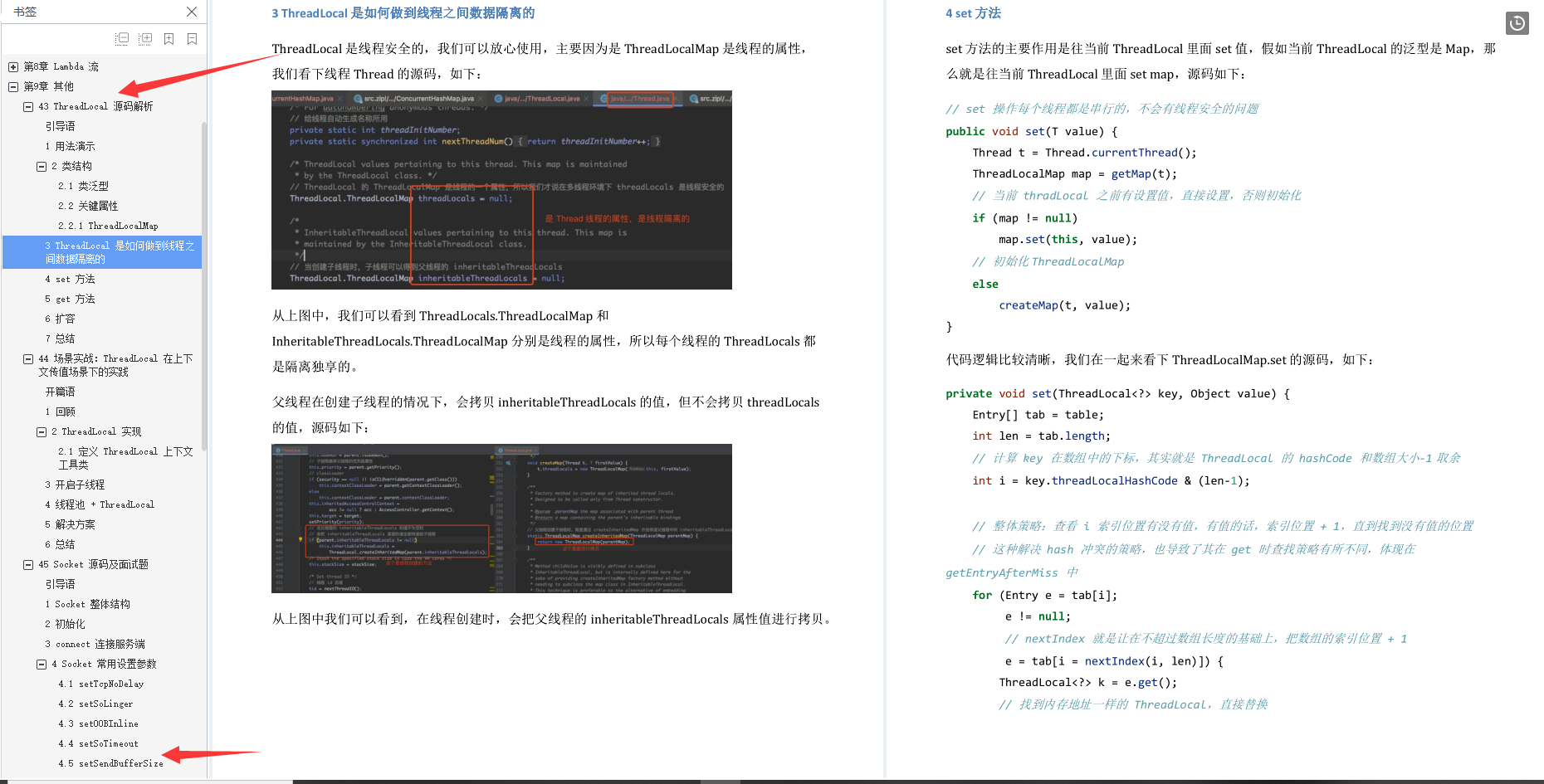Jump to bookmark 2.2 关键属性
This screenshot has height=784, width=1544.
click(88, 206)
